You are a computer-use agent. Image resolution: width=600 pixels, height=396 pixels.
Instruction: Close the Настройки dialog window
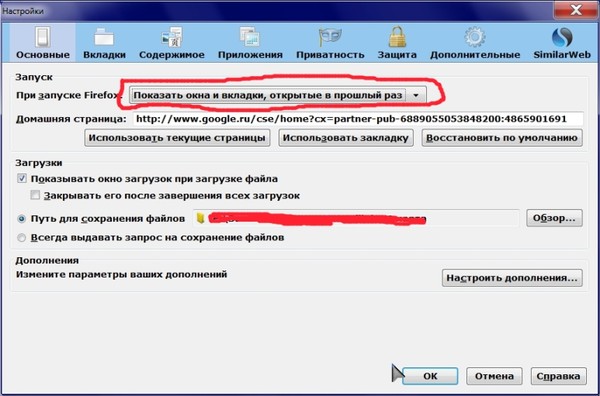coord(576,10)
